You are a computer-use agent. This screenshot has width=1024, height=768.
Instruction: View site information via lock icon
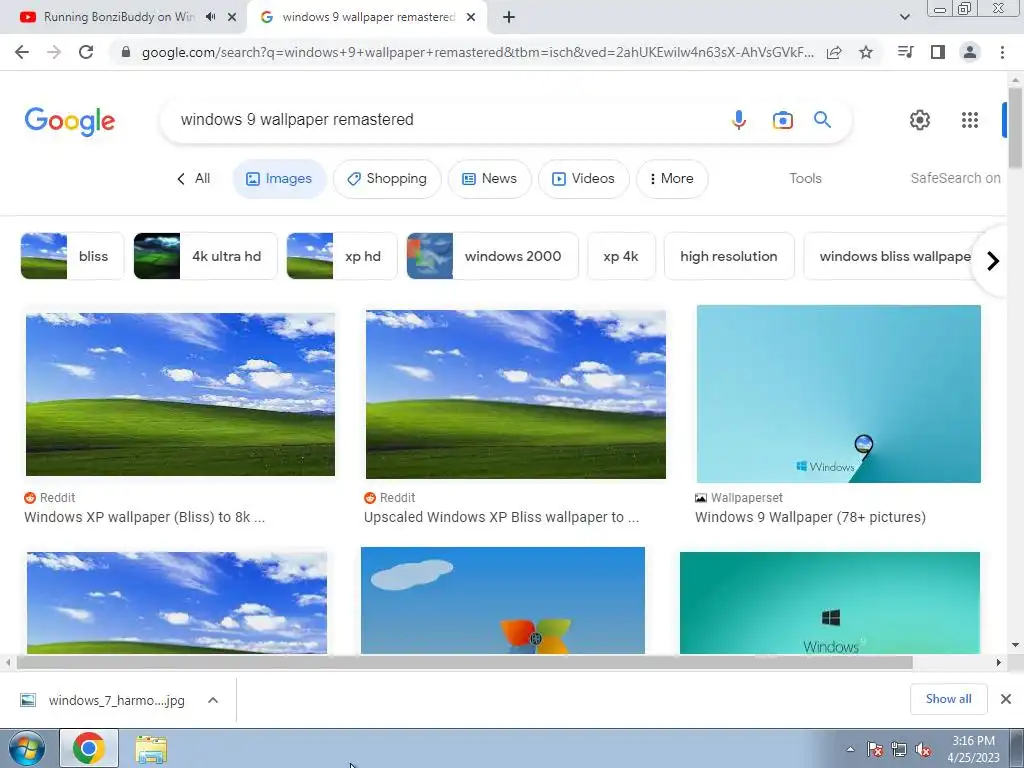pos(126,52)
